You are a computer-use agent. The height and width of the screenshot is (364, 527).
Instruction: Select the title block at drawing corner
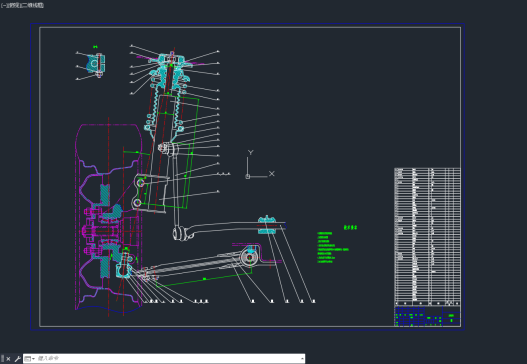[x=427, y=316]
